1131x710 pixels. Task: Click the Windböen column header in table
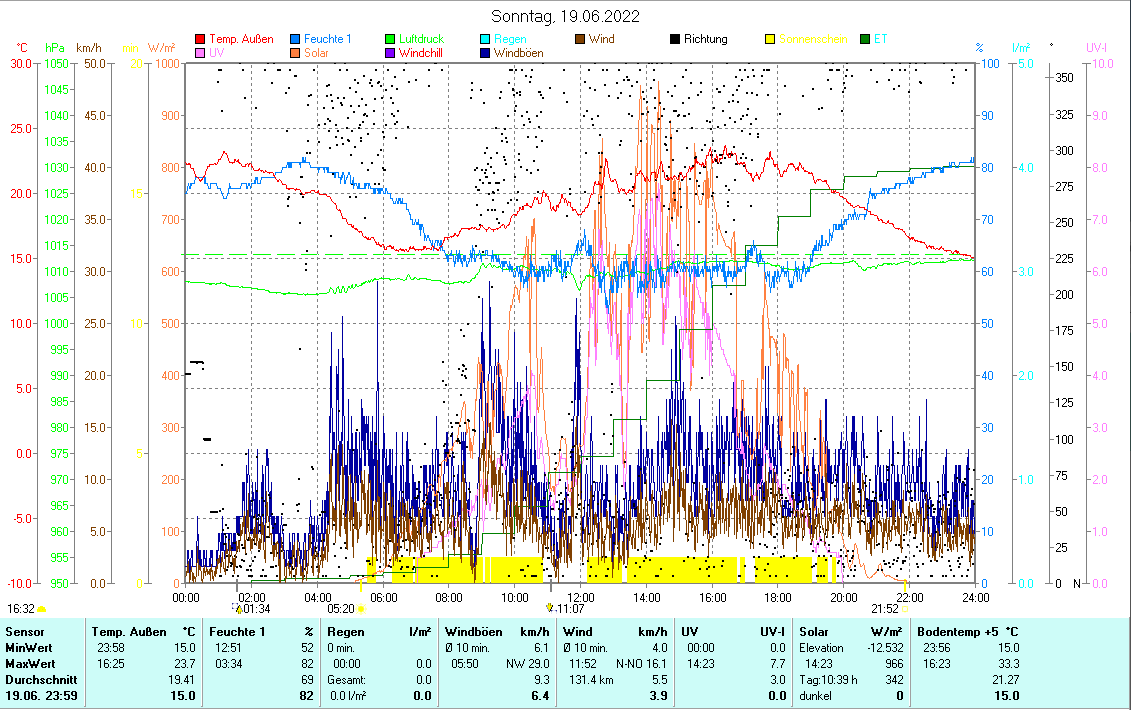tap(498, 631)
